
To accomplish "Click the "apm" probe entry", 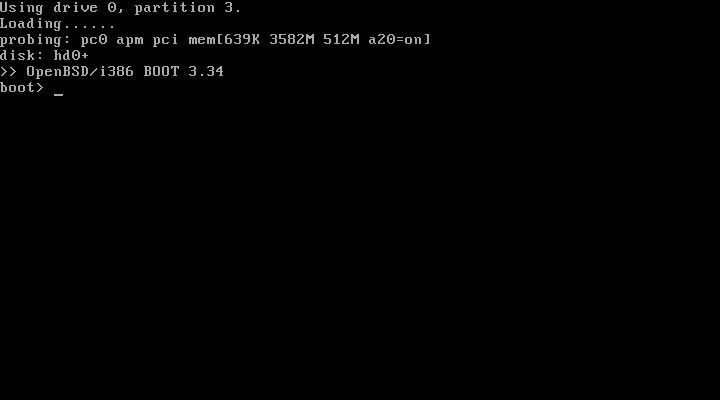I will point(129,41).
